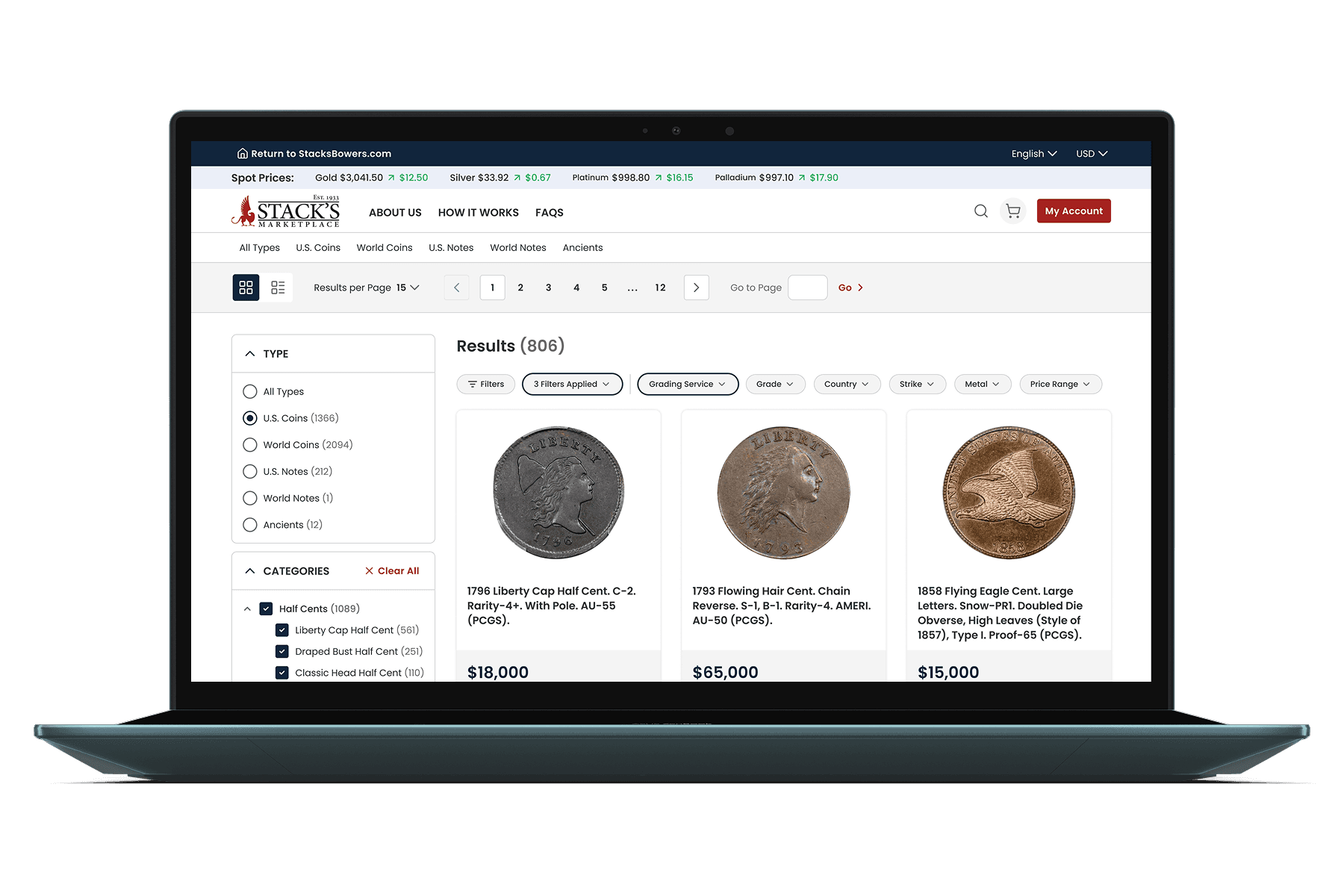Click the Go to Page input field
Screen dimensions: 1344x896
tap(807, 287)
